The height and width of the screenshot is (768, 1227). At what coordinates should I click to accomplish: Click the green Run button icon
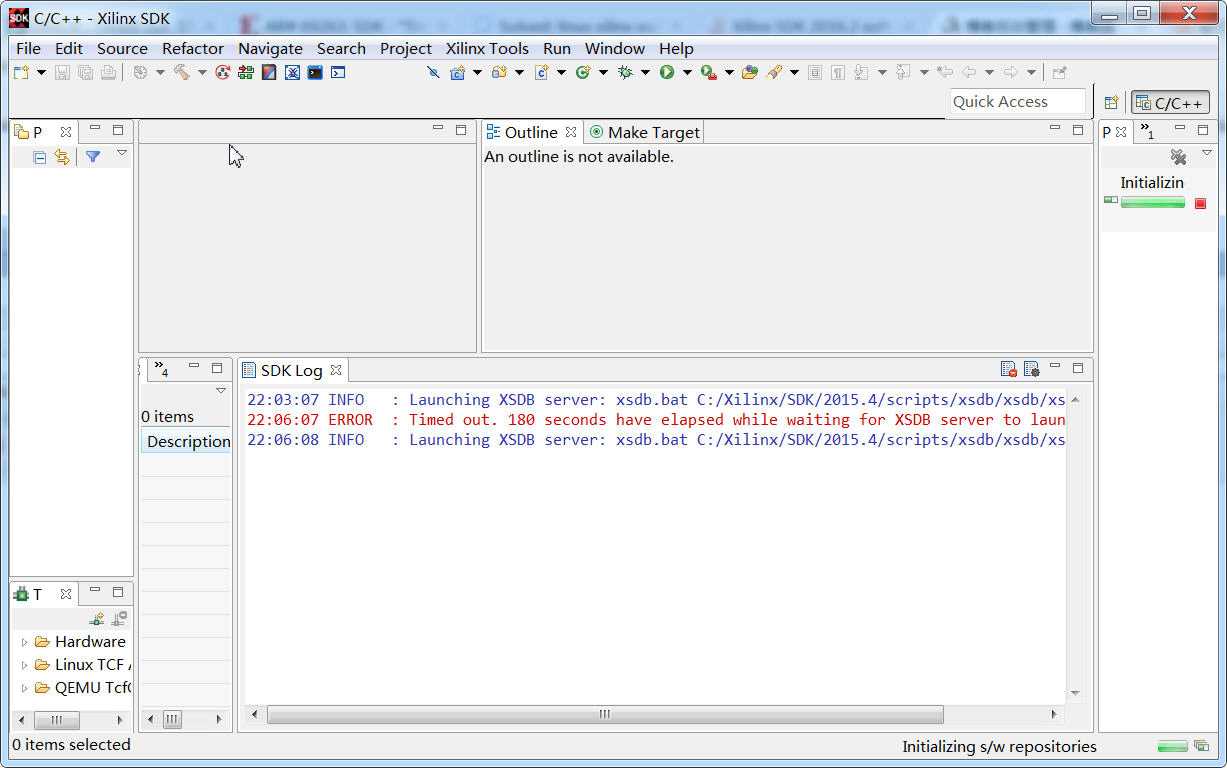point(667,72)
